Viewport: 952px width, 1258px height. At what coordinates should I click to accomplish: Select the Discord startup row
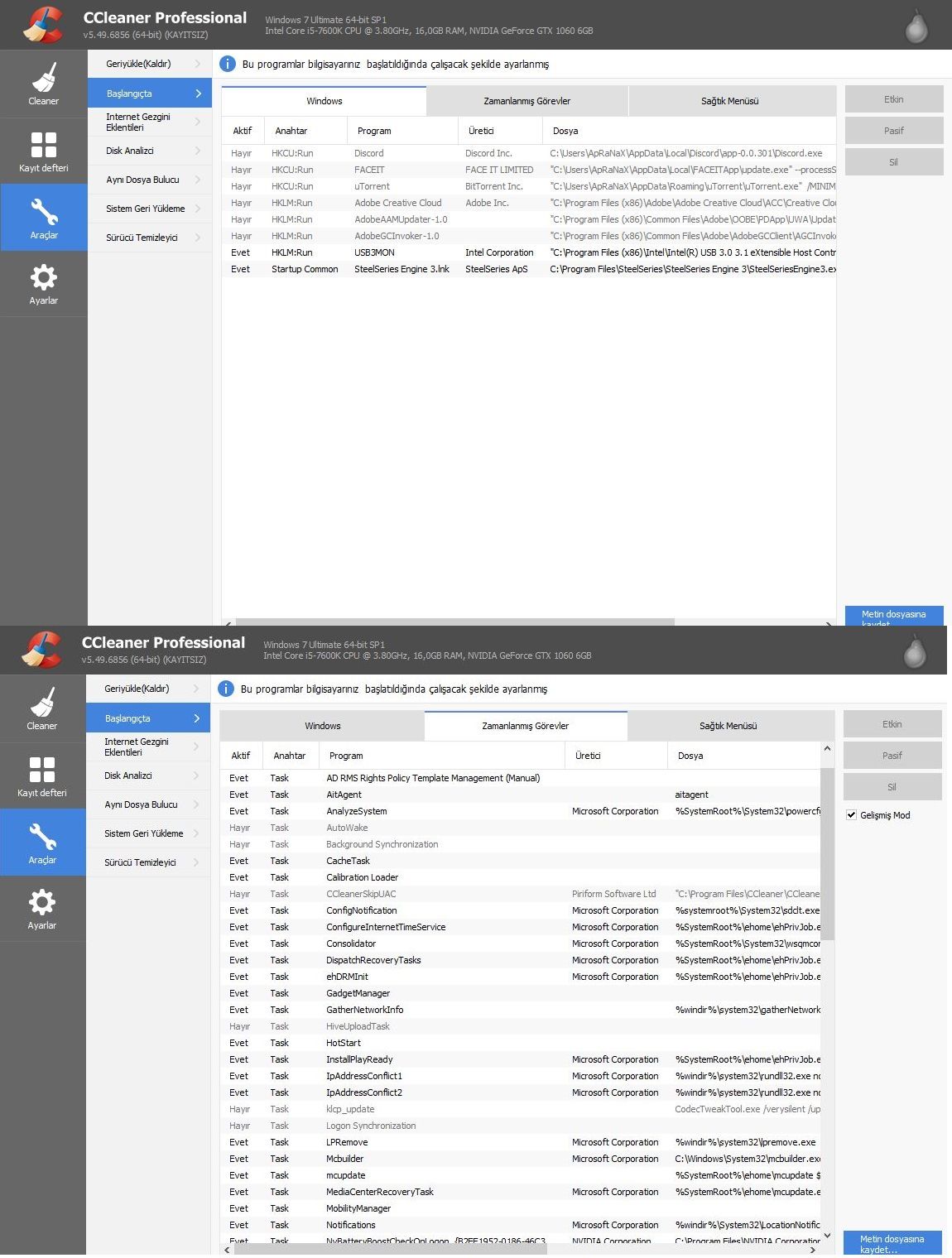coord(529,153)
